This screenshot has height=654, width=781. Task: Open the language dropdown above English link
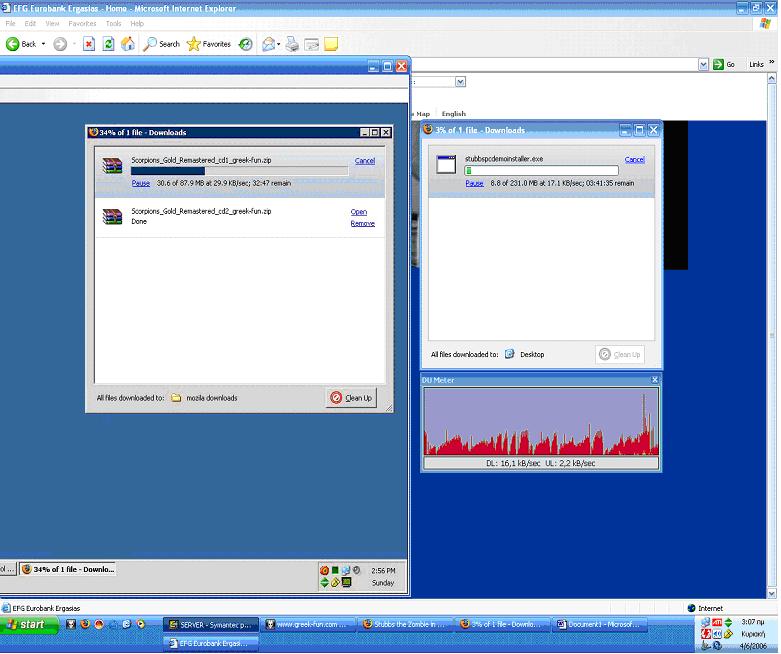pyautogui.click(x=460, y=82)
